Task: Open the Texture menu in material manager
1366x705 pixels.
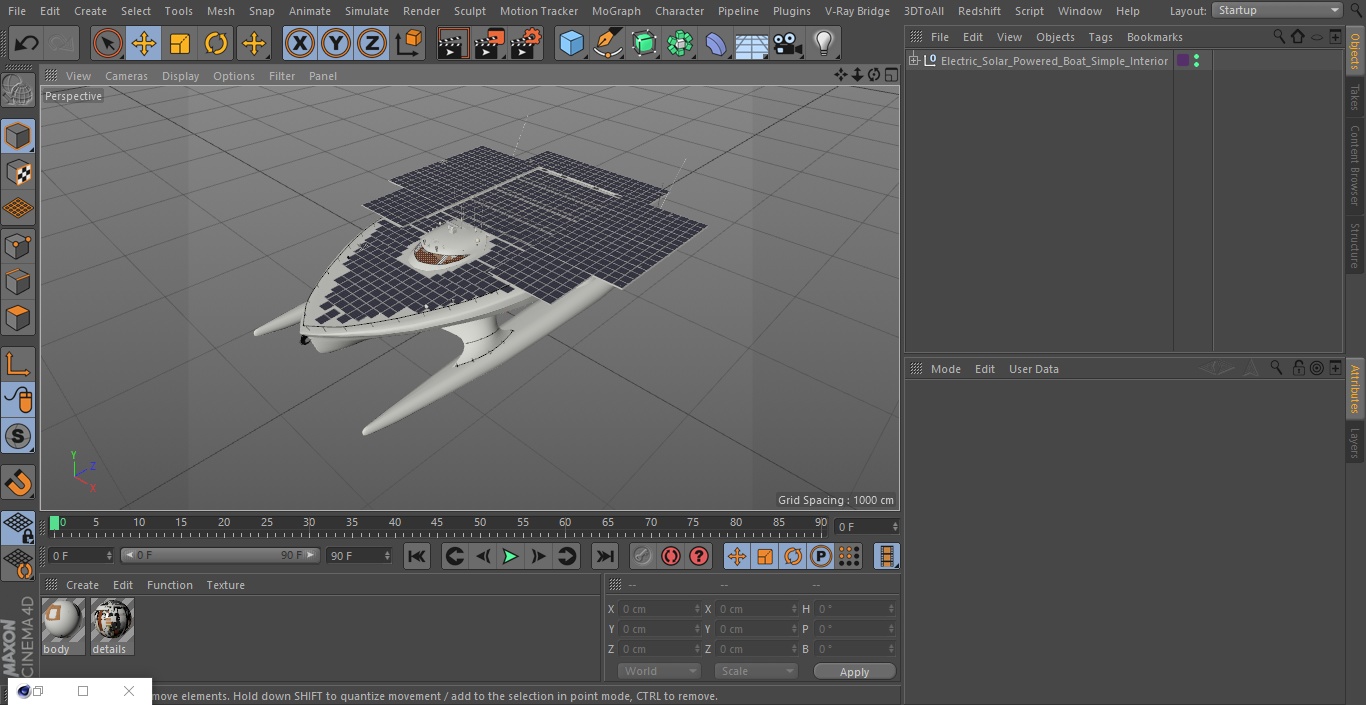Action: click(225, 585)
